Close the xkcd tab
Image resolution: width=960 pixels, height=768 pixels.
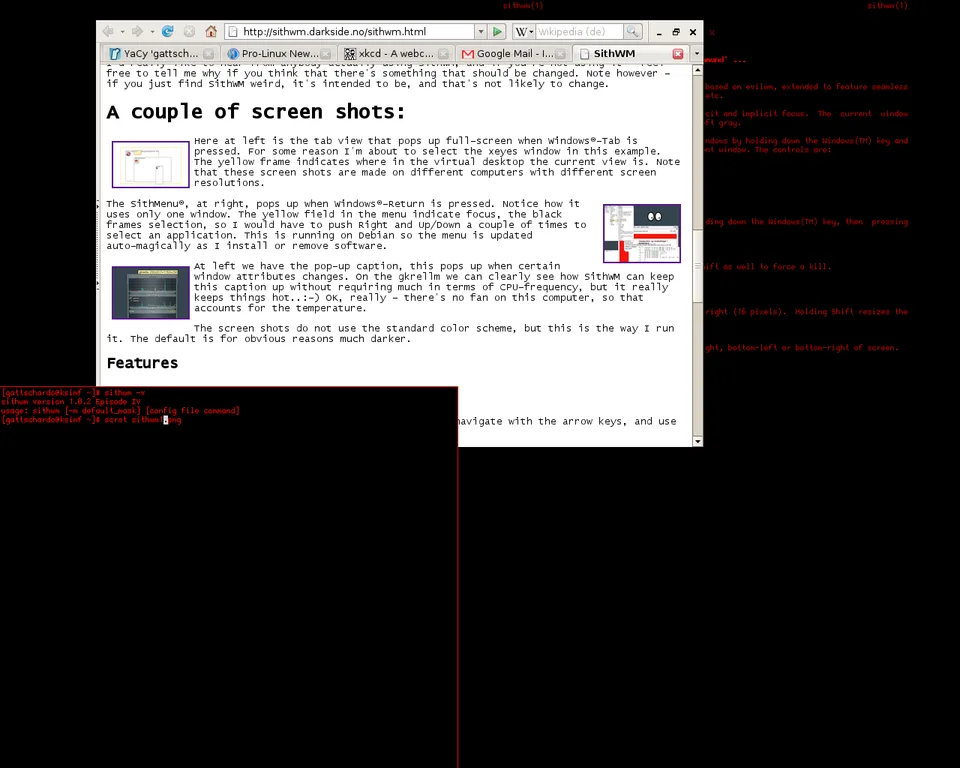click(x=443, y=54)
